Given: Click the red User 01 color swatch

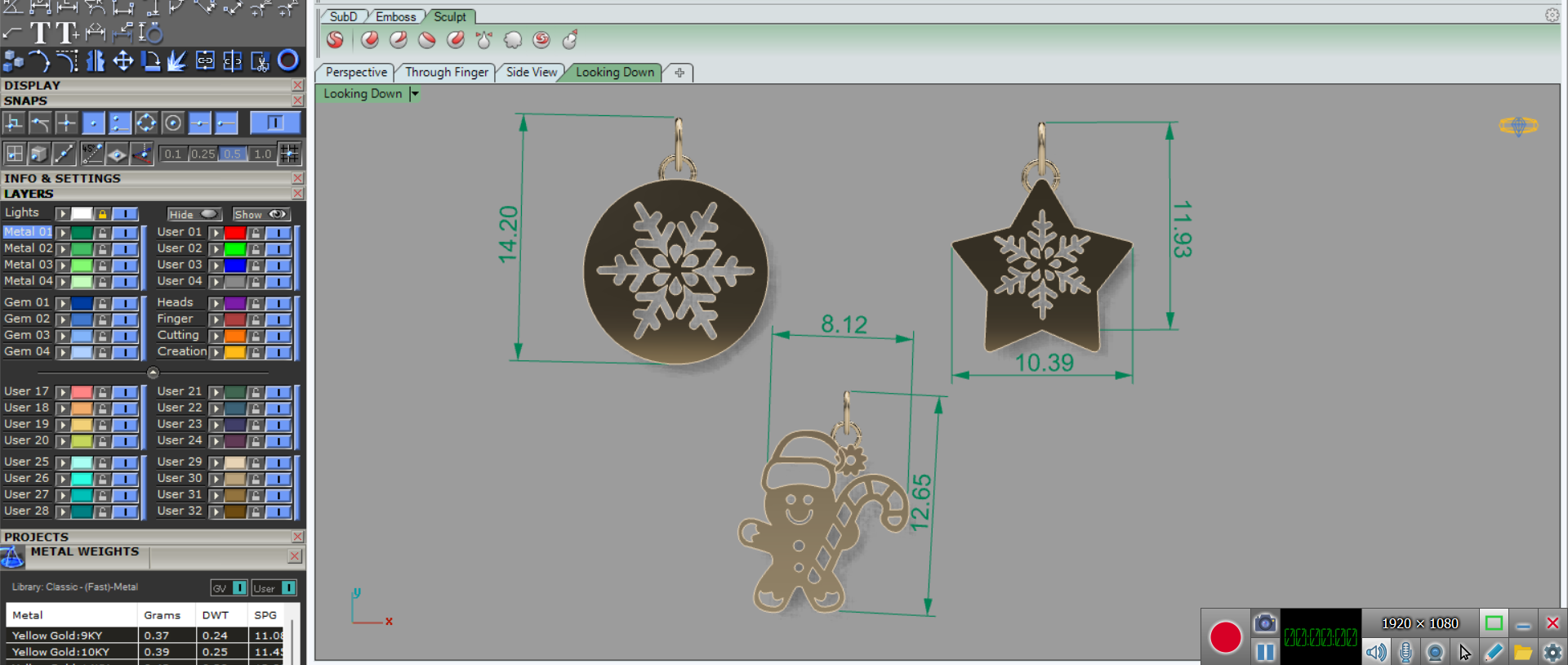Looking at the screenshot, I should coord(235,233).
